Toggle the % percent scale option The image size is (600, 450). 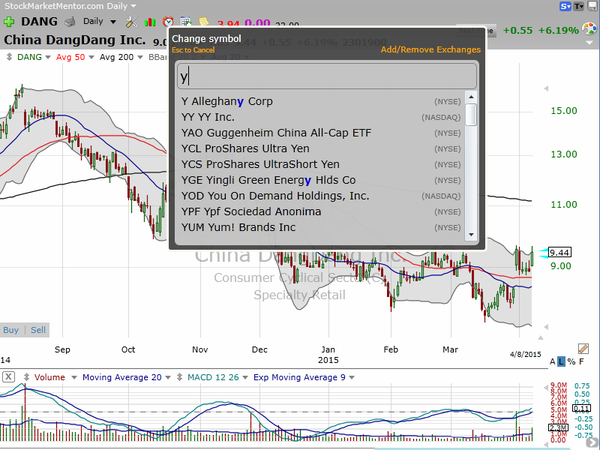[x=571, y=362]
